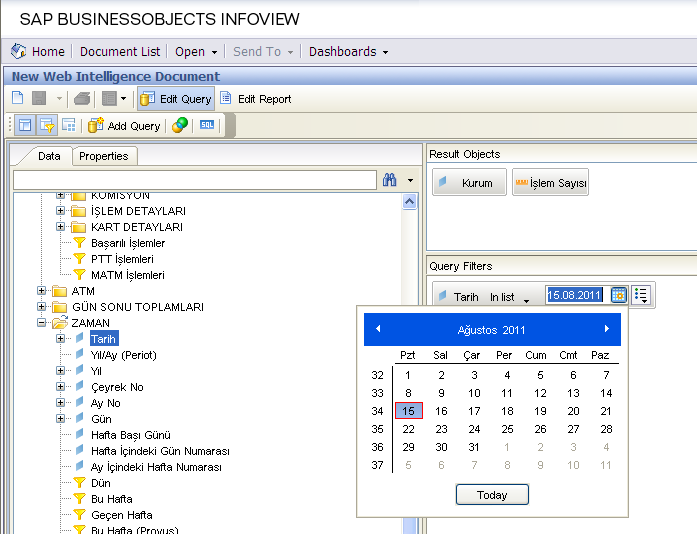
Task: Click the Home globe icon
Action: [x=18, y=52]
